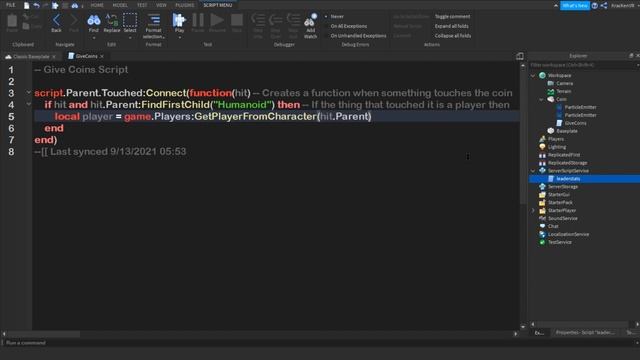Viewport: 640px width, 360px height.
Task: Click the Undo arrow in title bar
Action: pyautogui.click(x=36, y=5)
